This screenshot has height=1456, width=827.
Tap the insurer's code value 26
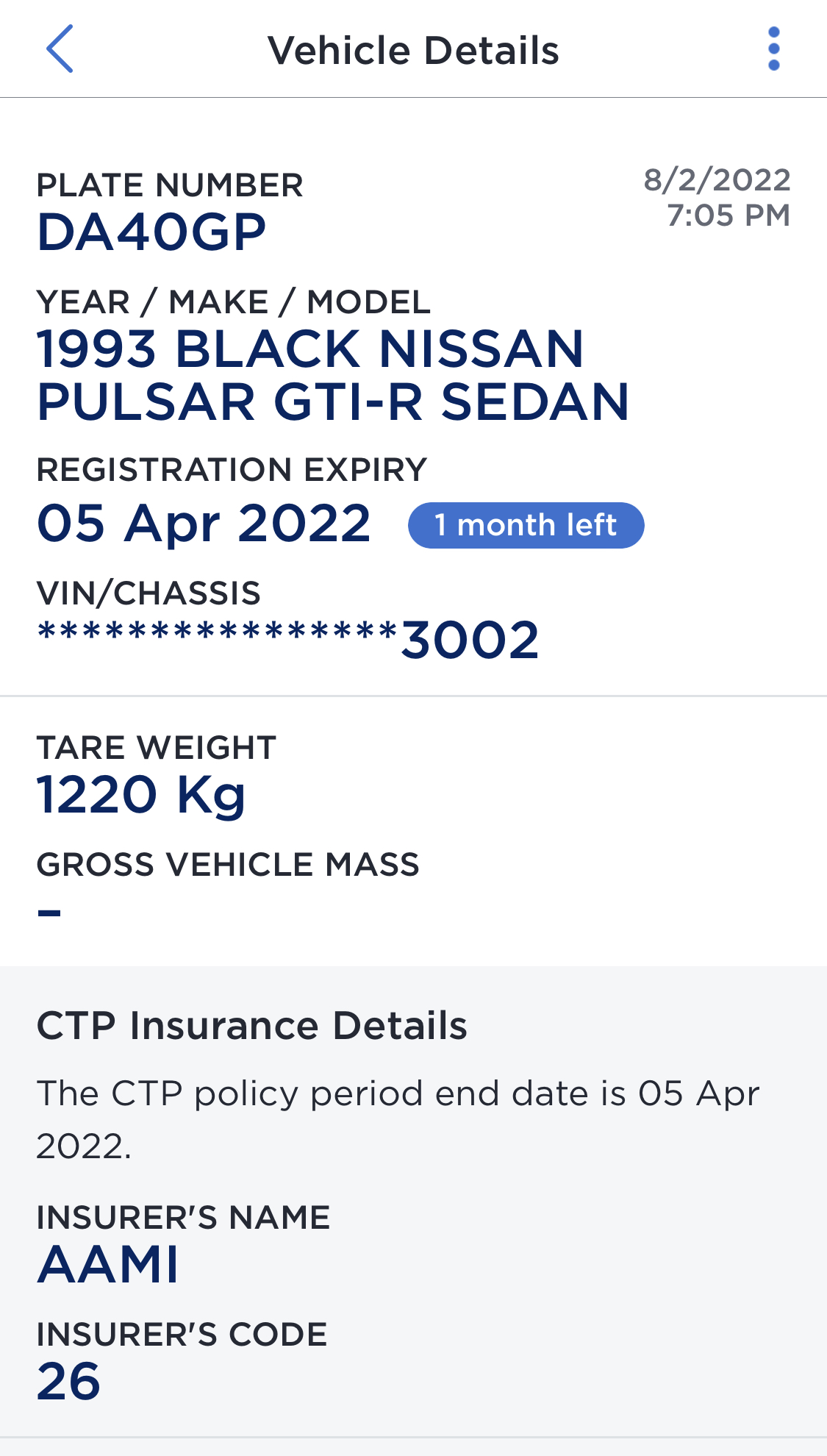(68, 1381)
